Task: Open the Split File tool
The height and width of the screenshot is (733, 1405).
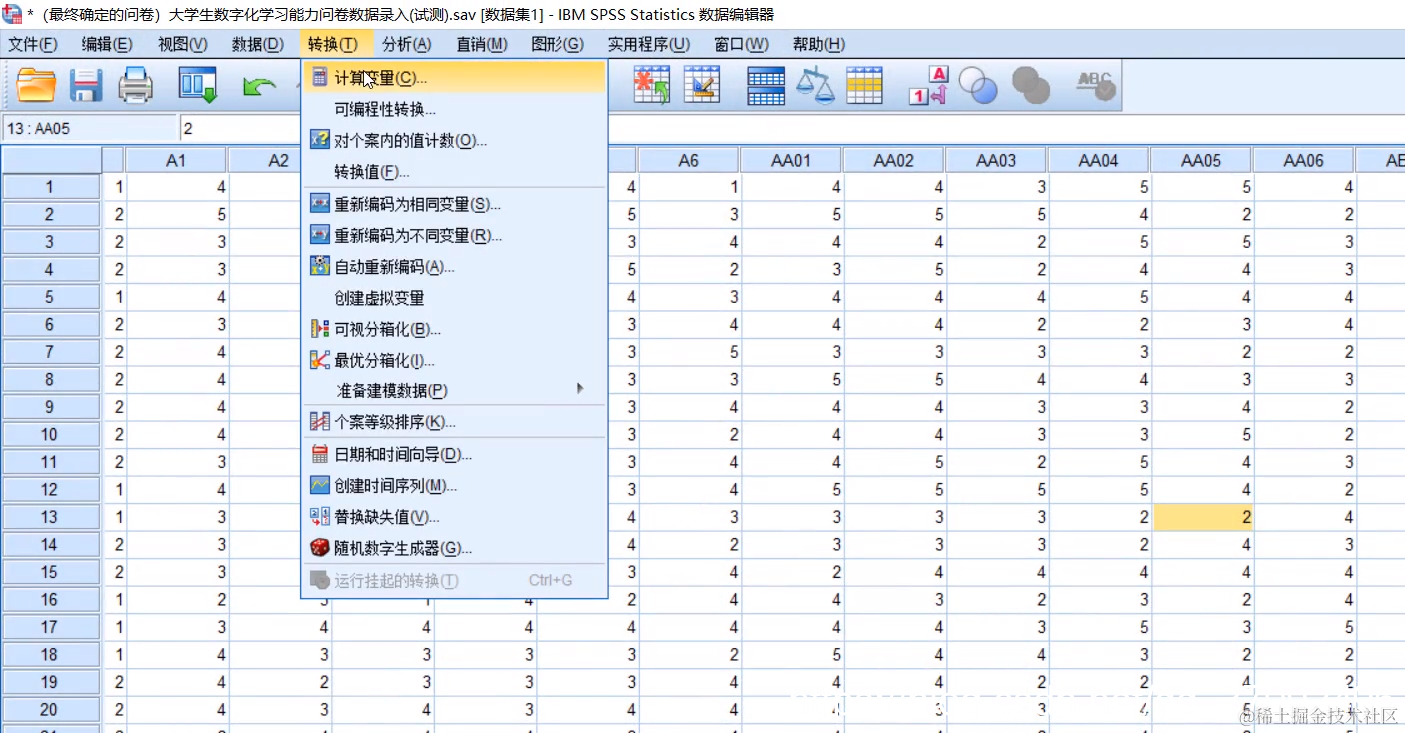Action: (765, 85)
